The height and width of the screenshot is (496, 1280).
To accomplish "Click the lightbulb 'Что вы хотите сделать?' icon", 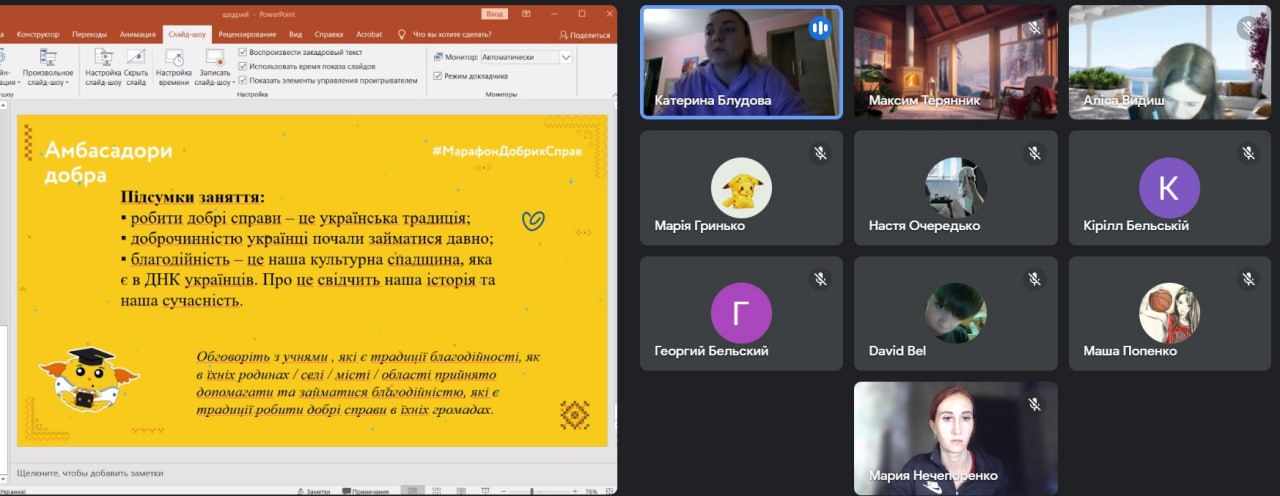I will 402,34.
